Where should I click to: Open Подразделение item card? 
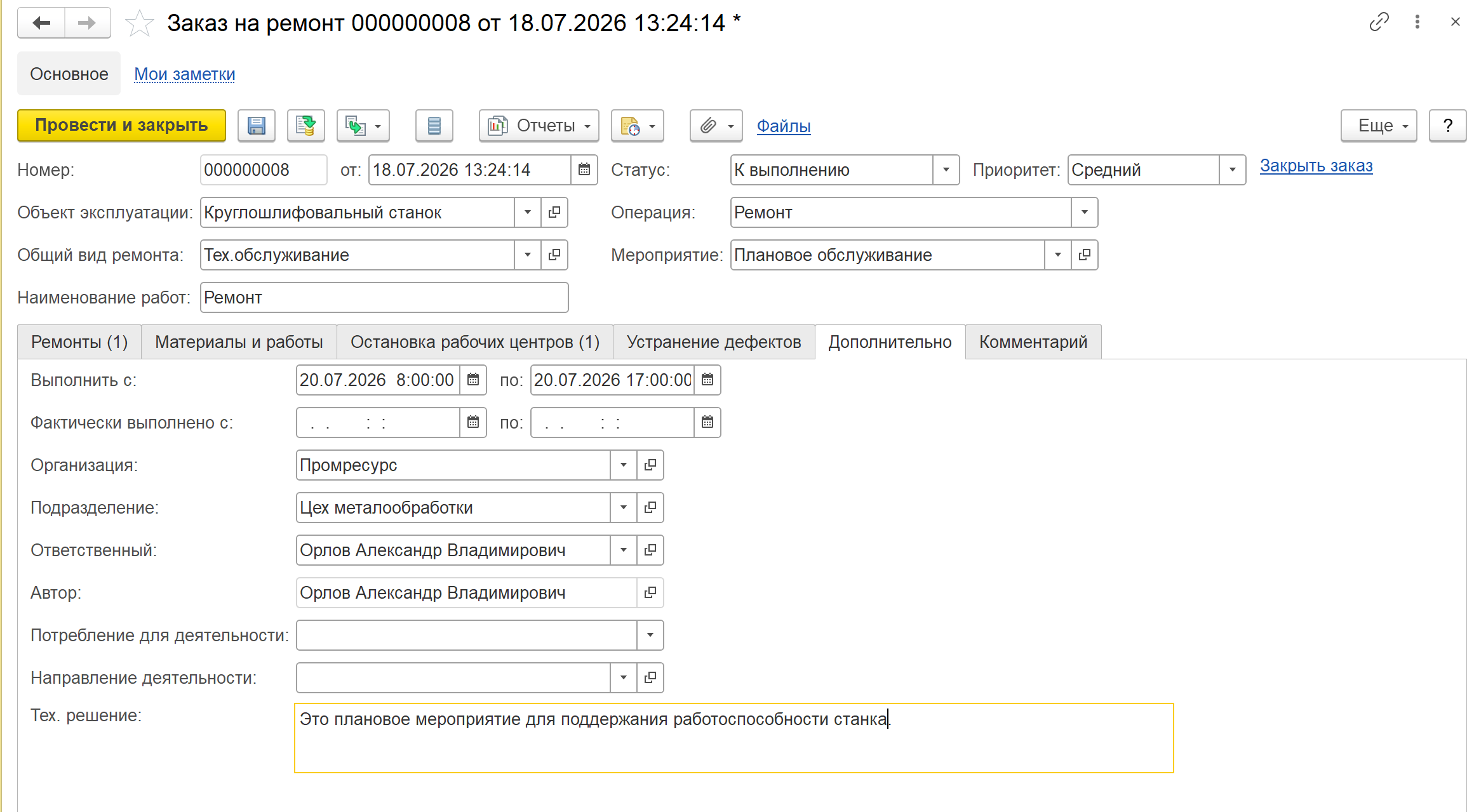650,508
